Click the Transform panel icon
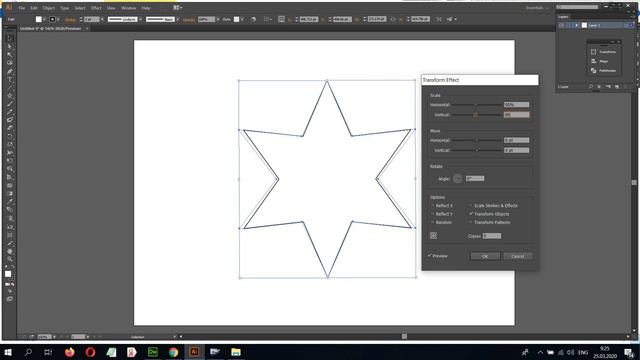The width and height of the screenshot is (640, 360). pos(593,52)
